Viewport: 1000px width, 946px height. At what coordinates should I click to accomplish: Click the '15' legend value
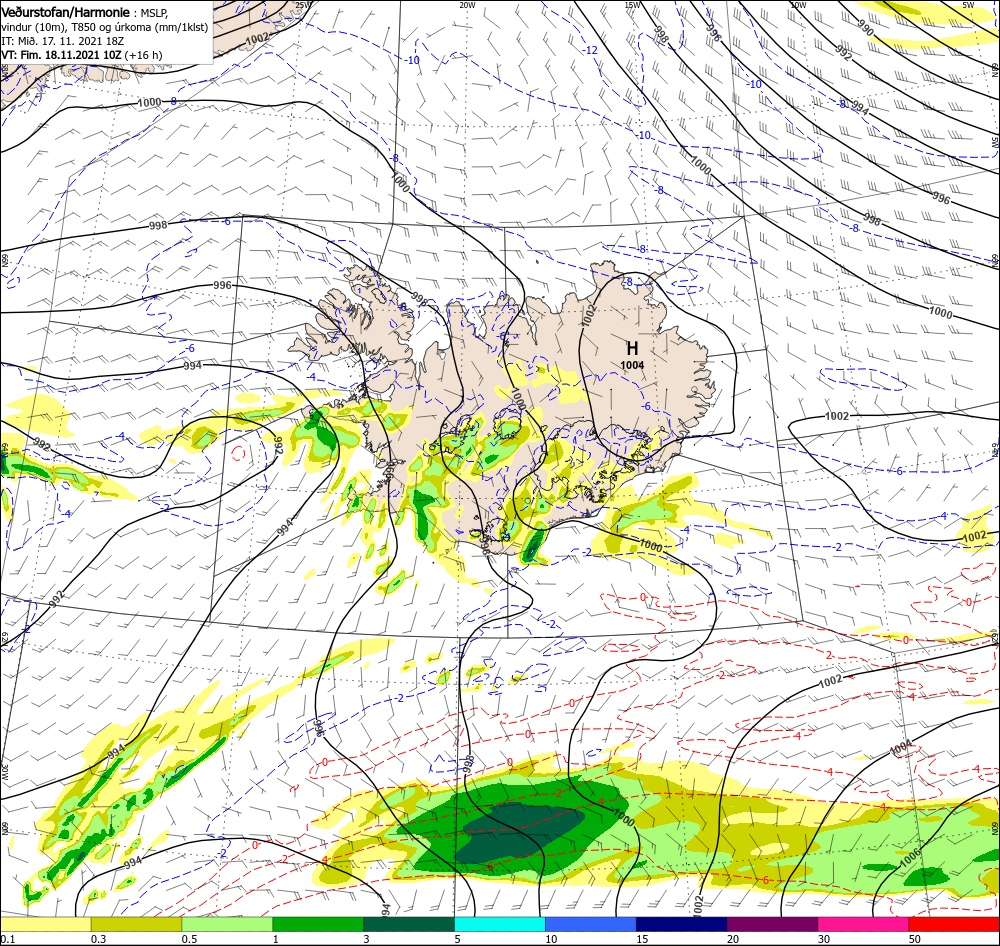pos(642,938)
